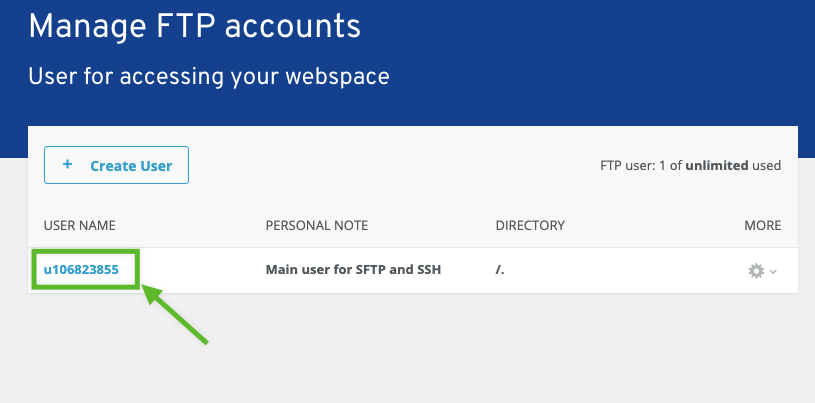The height and width of the screenshot is (403, 815).
Task: Click the Create User button
Action: pyautogui.click(x=116, y=166)
